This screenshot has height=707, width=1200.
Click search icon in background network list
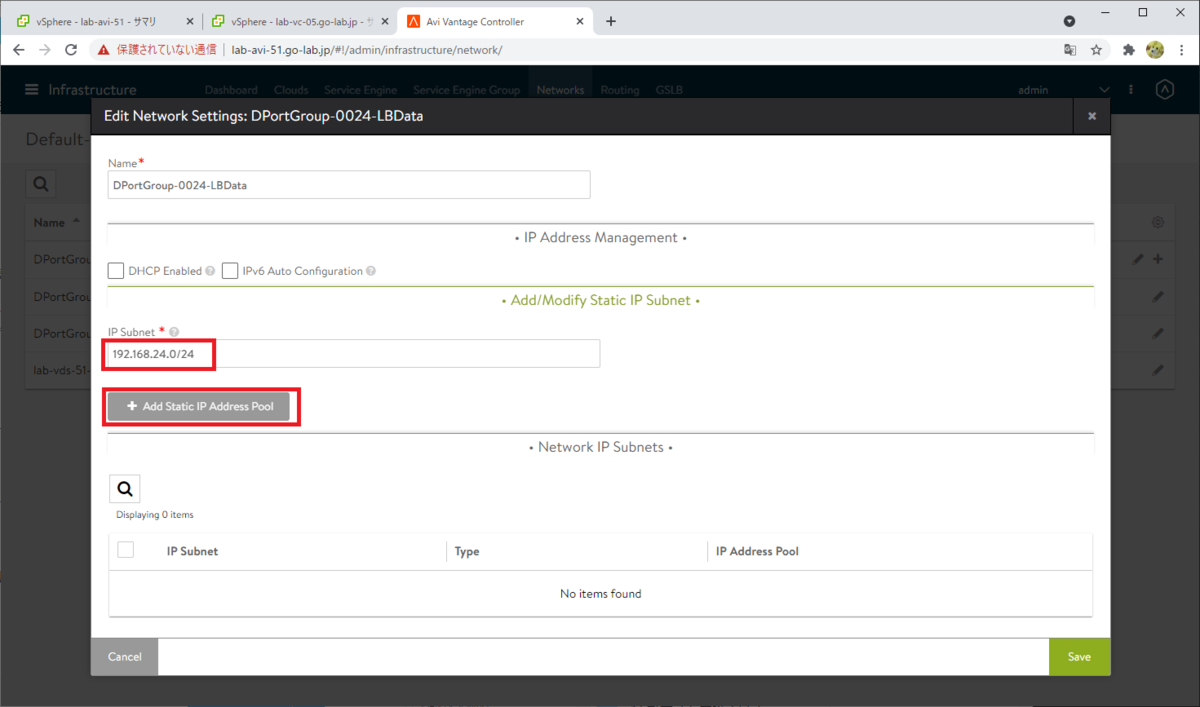(40, 184)
